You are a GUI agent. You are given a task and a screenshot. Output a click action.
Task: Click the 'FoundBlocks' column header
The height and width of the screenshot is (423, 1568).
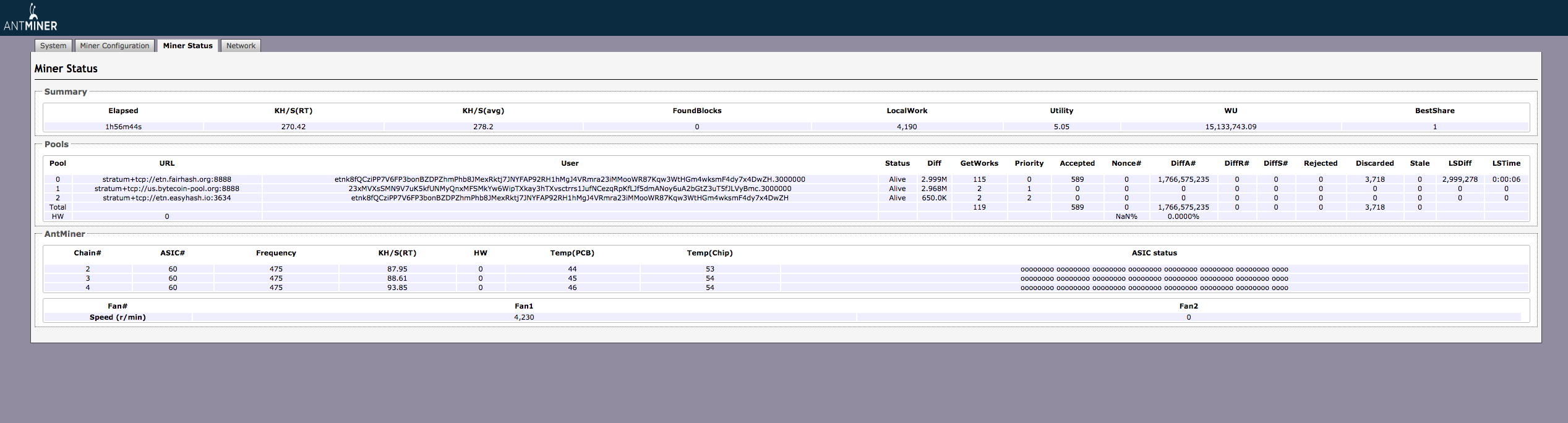pyautogui.click(x=697, y=111)
